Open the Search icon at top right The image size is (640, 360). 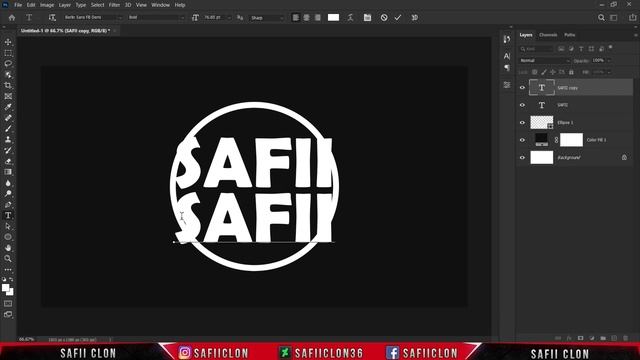[601, 18]
